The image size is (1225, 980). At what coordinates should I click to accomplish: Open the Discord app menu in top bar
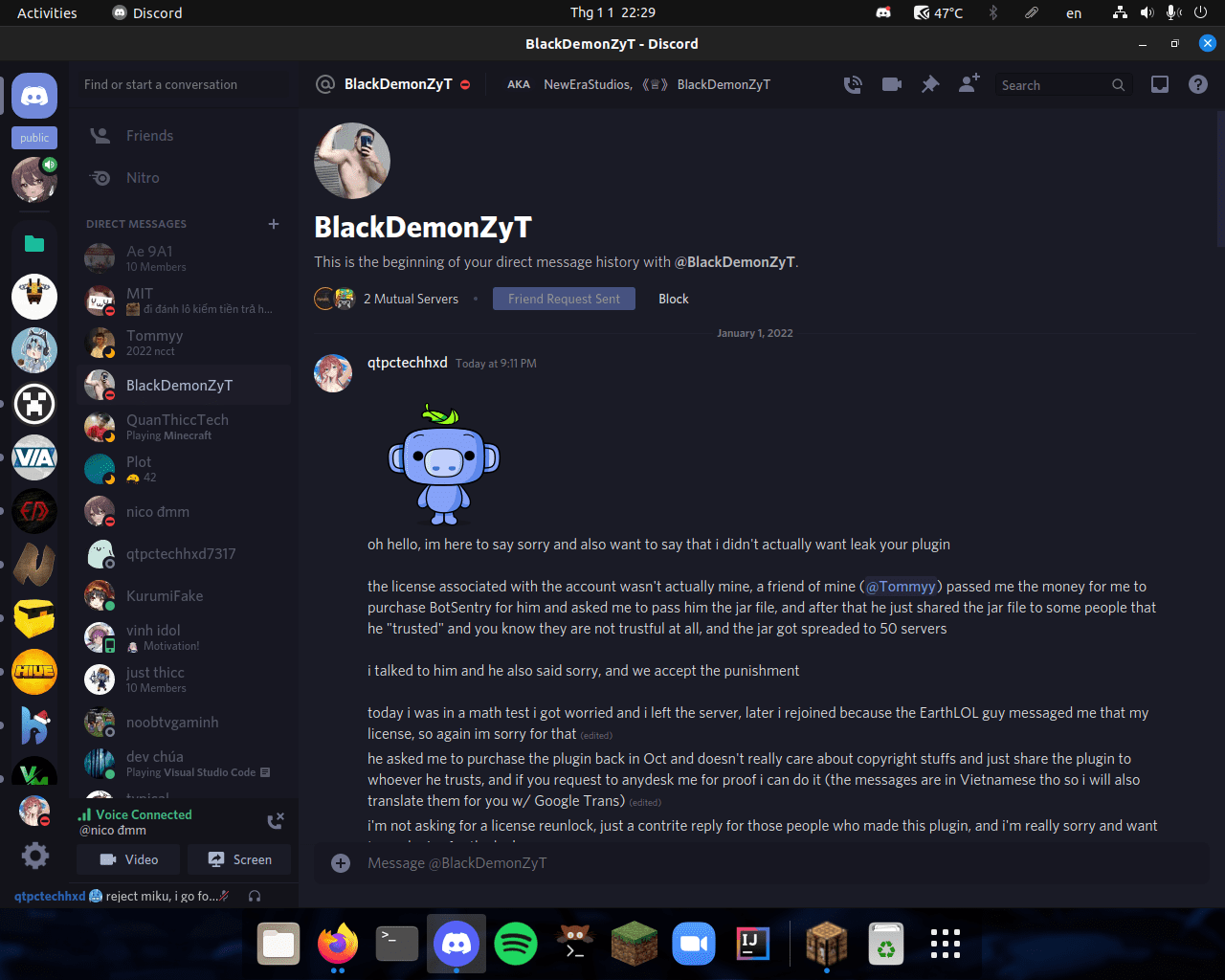click(x=147, y=12)
